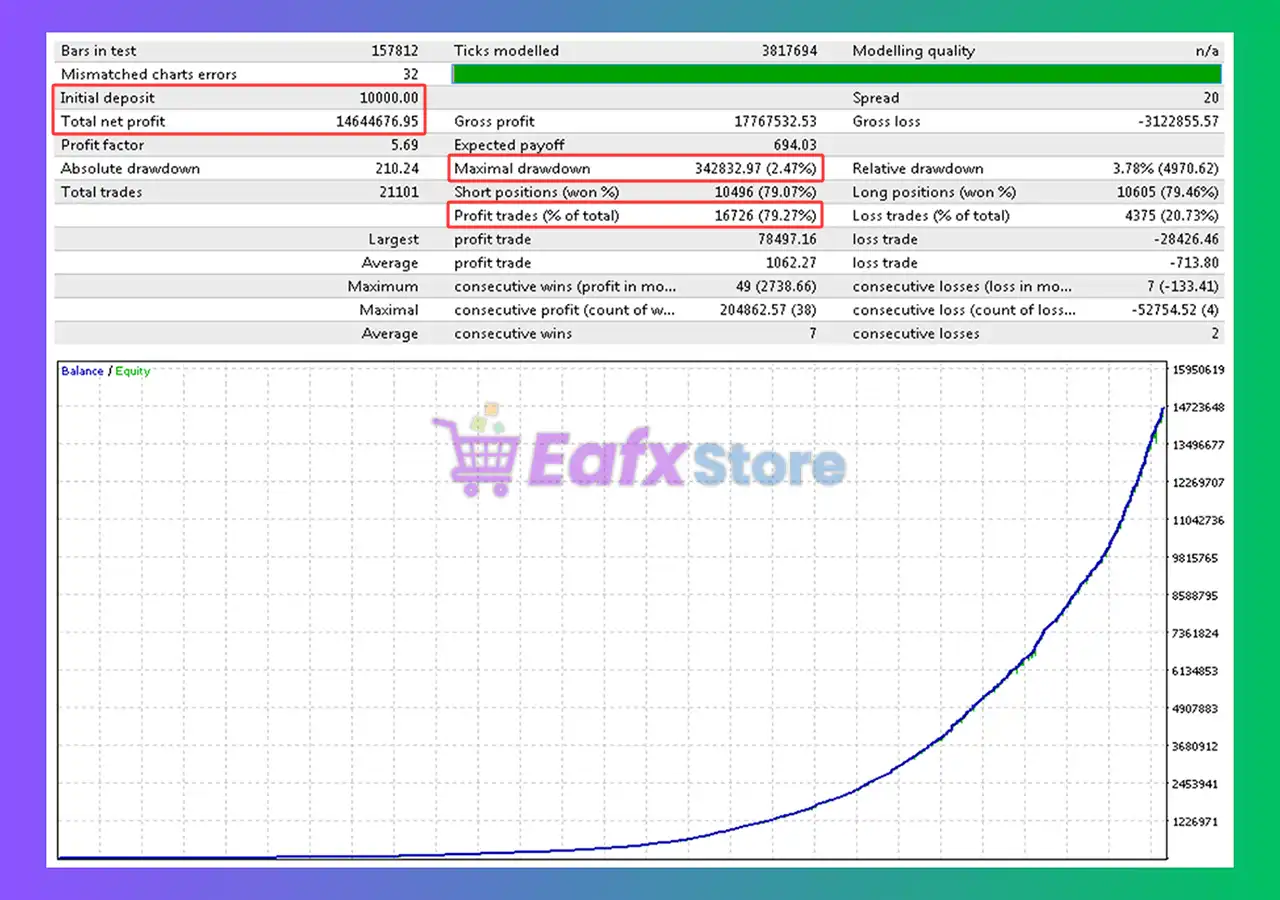Click the blue Balance legend label

coord(82,371)
